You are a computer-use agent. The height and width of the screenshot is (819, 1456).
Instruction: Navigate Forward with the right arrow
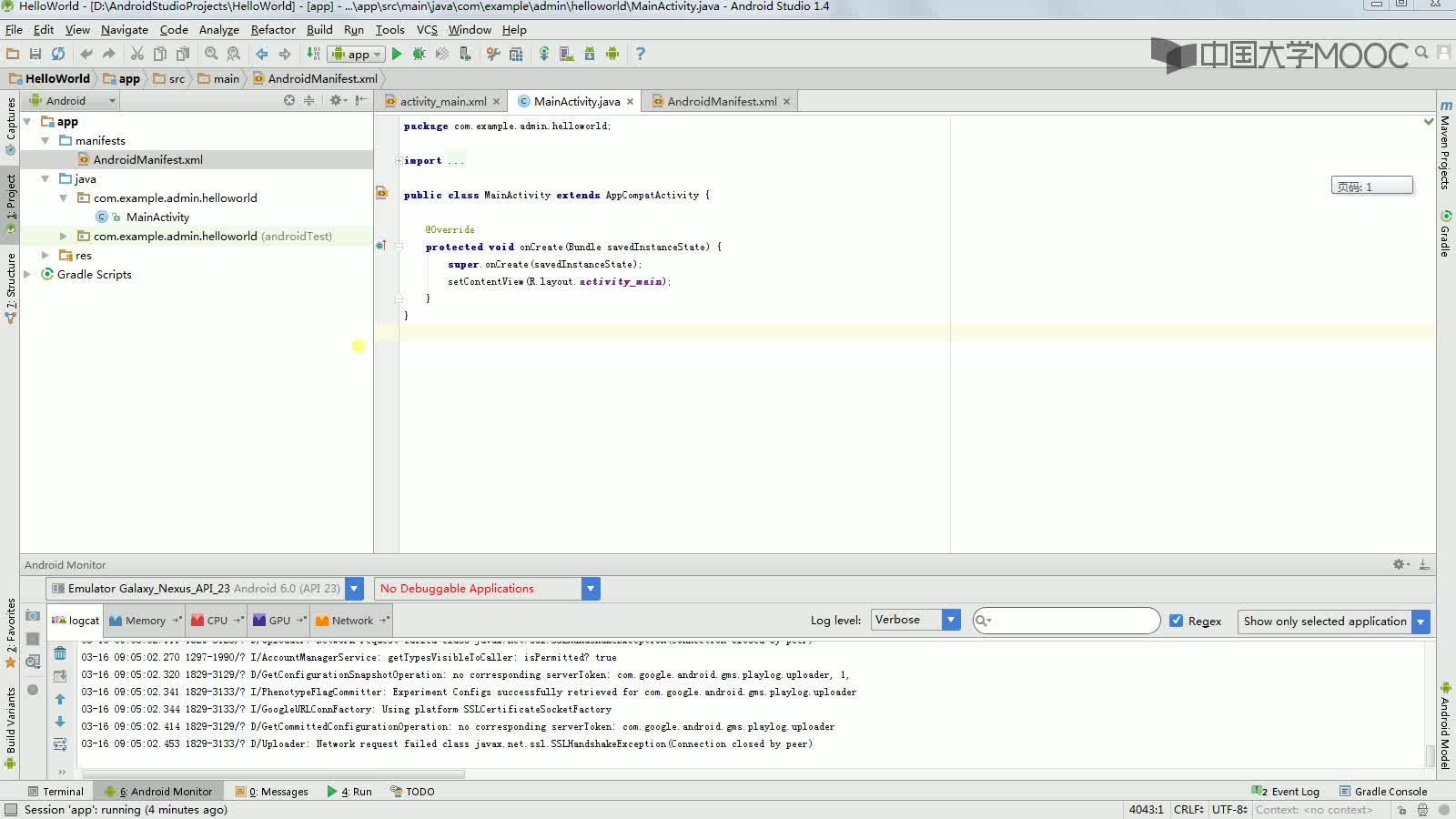[x=285, y=54]
